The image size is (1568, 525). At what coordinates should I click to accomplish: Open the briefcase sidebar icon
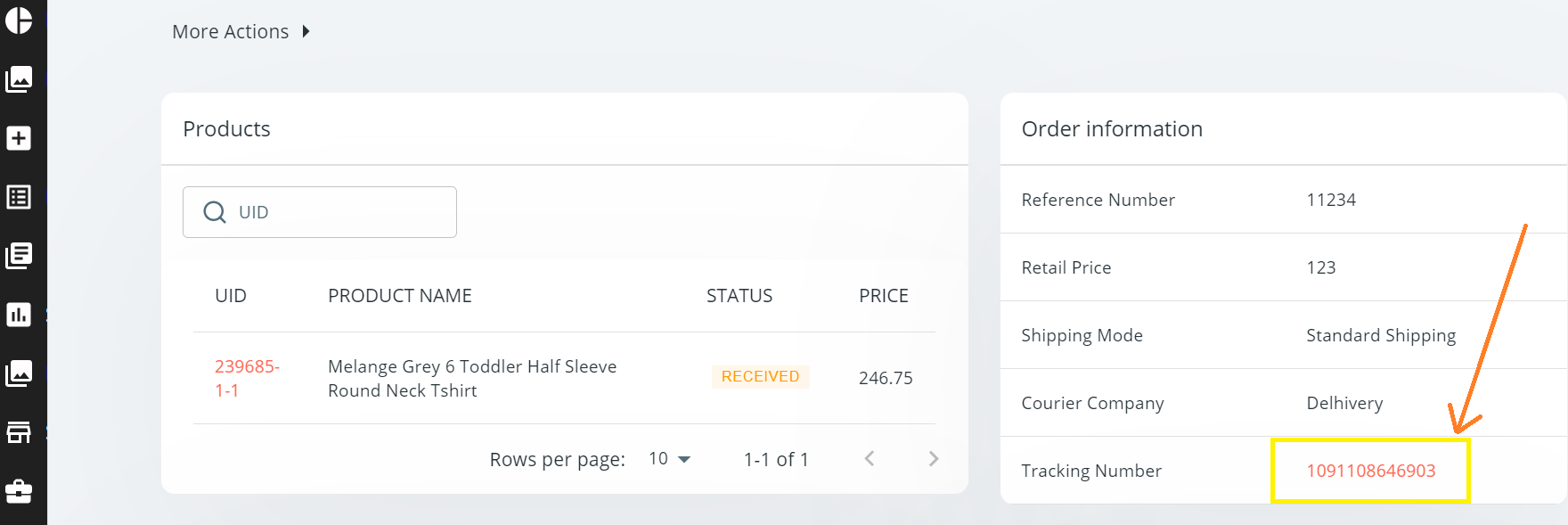coord(19,491)
